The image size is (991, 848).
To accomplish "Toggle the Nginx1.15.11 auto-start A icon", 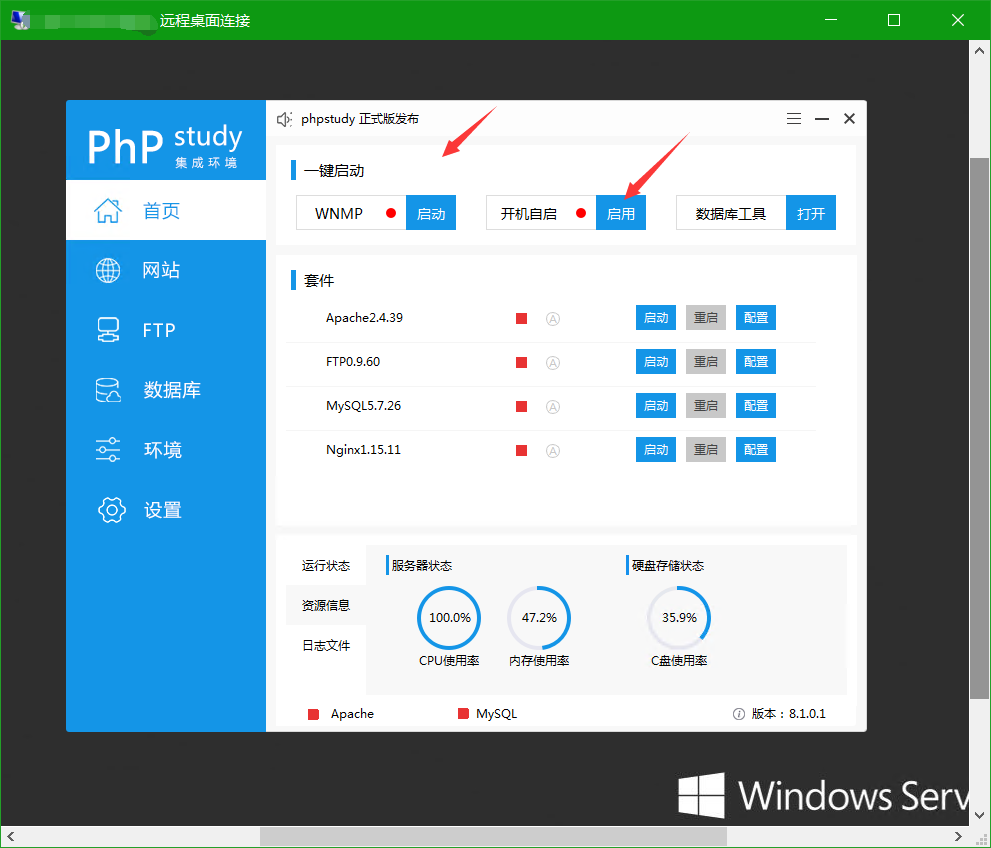I will [x=553, y=451].
